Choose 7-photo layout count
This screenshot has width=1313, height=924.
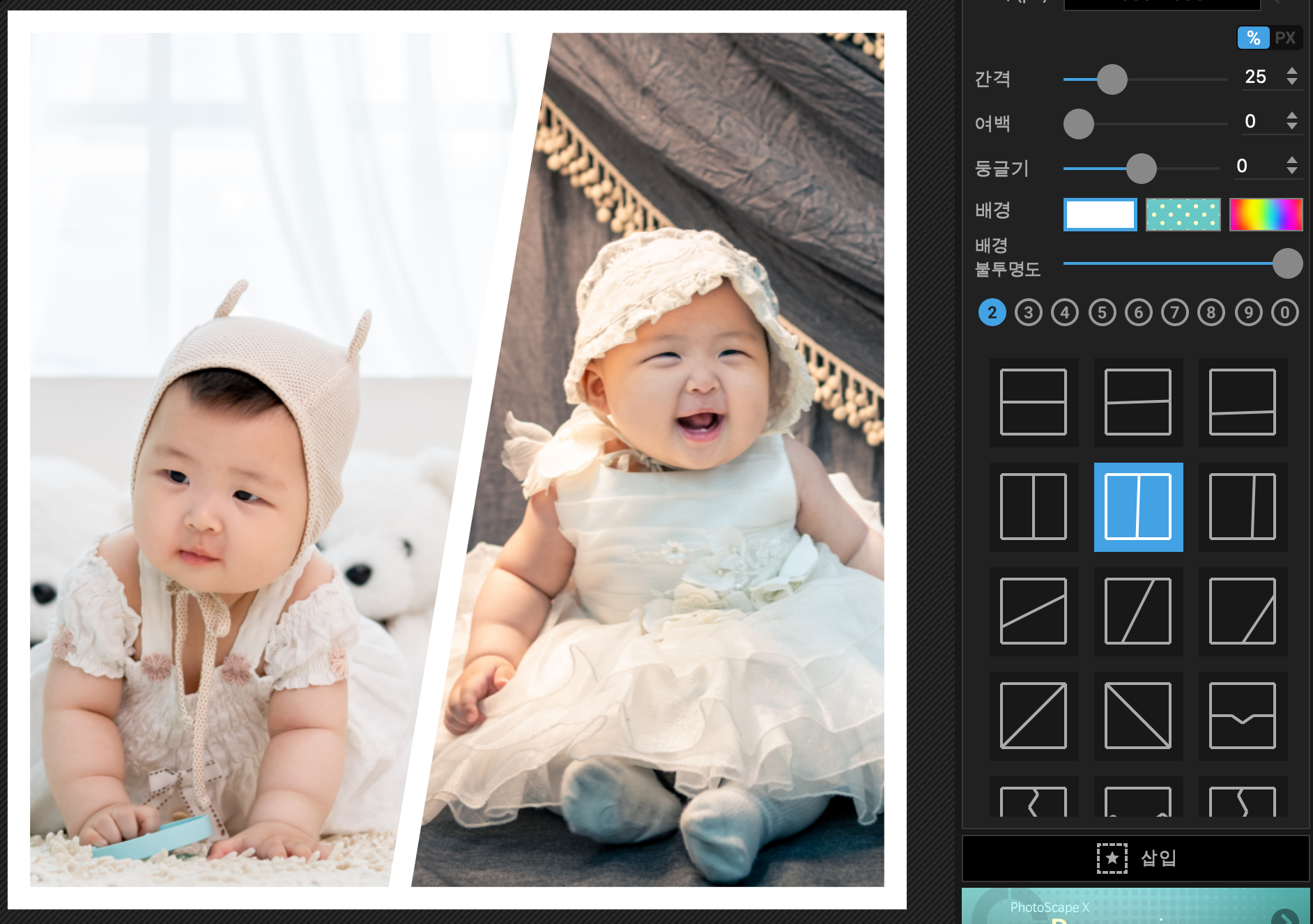tap(1175, 312)
